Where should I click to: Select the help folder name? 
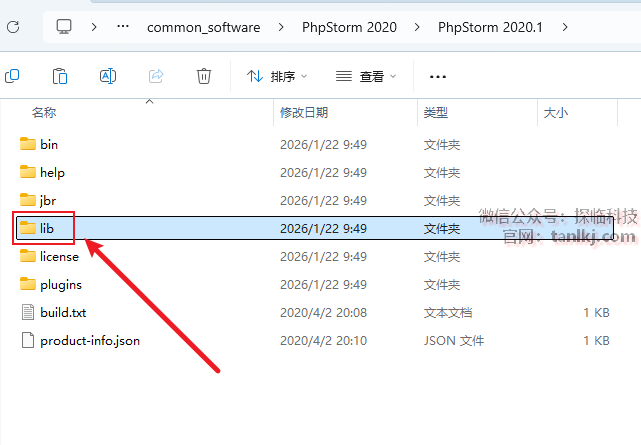coord(52,173)
